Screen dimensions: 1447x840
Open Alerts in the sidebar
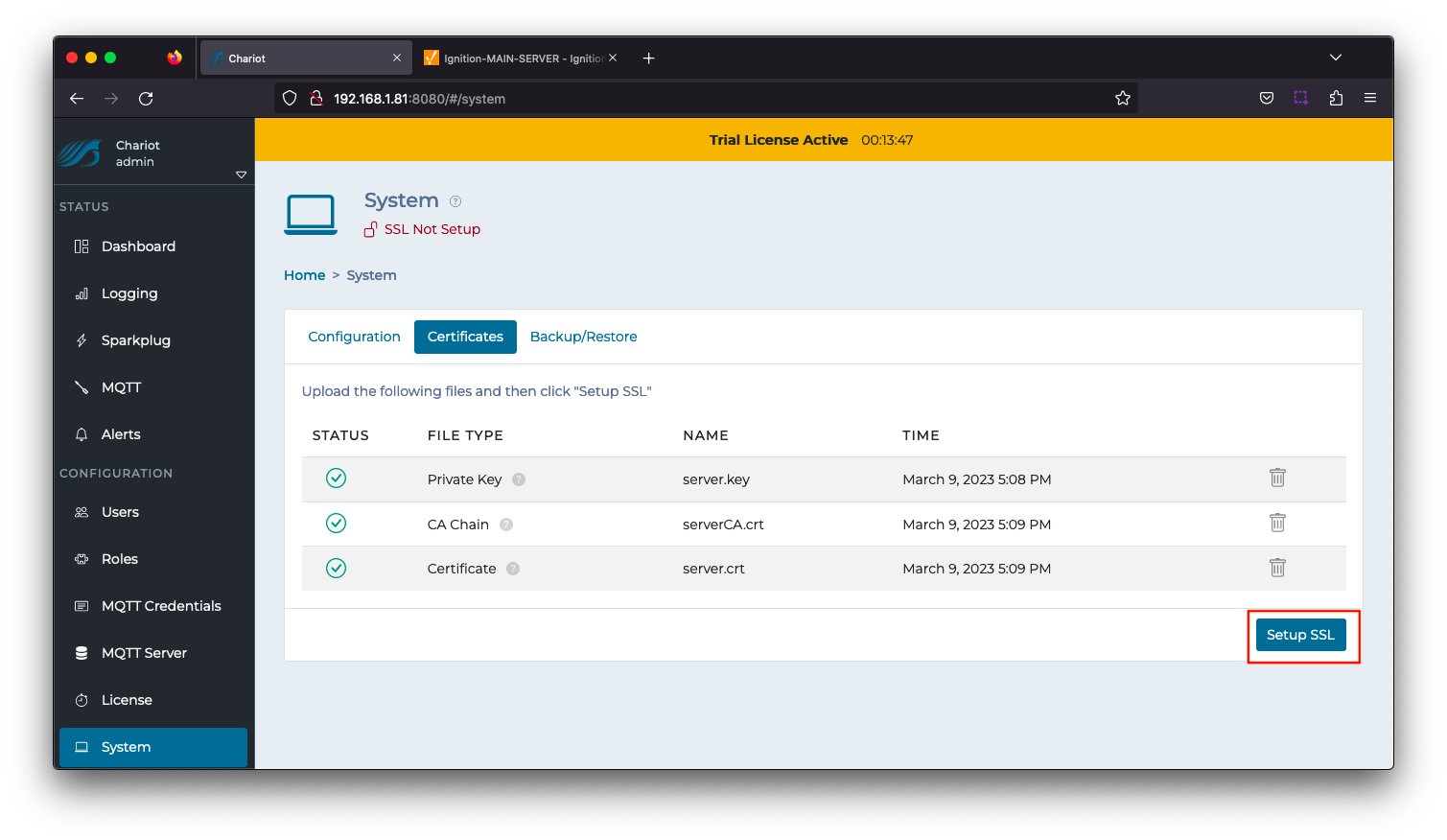tap(153, 434)
